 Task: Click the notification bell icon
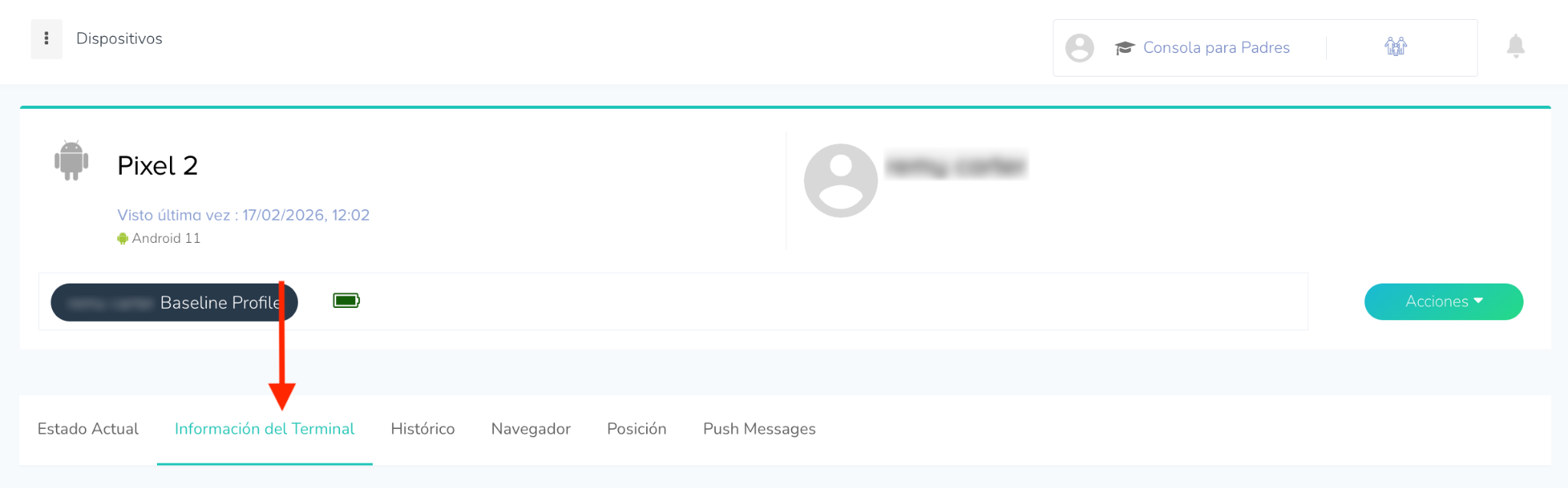click(x=1515, y=46)
